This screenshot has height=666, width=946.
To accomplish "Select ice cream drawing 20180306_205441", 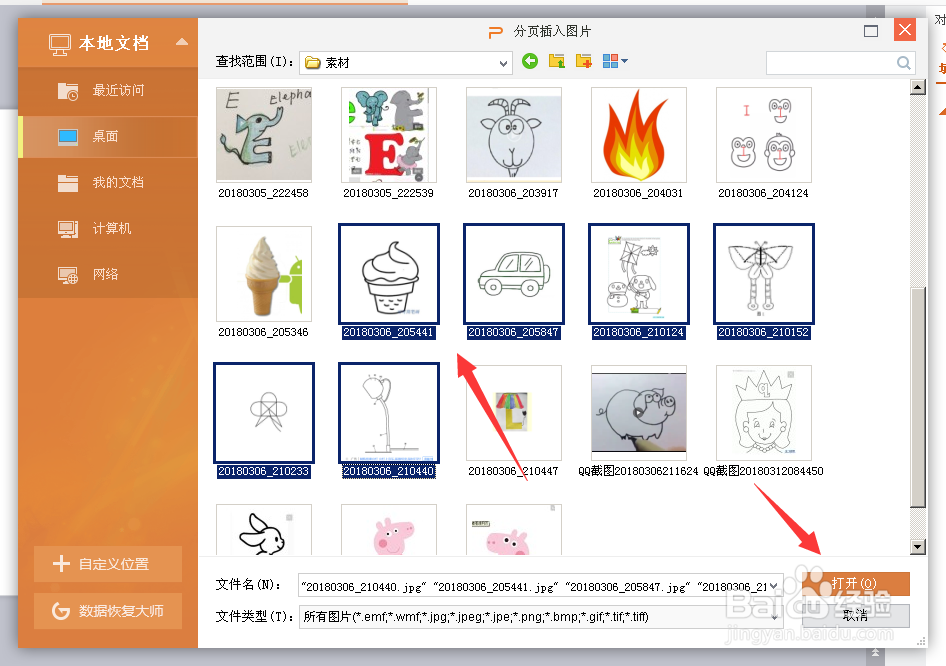I will click(x=389, y=274).
